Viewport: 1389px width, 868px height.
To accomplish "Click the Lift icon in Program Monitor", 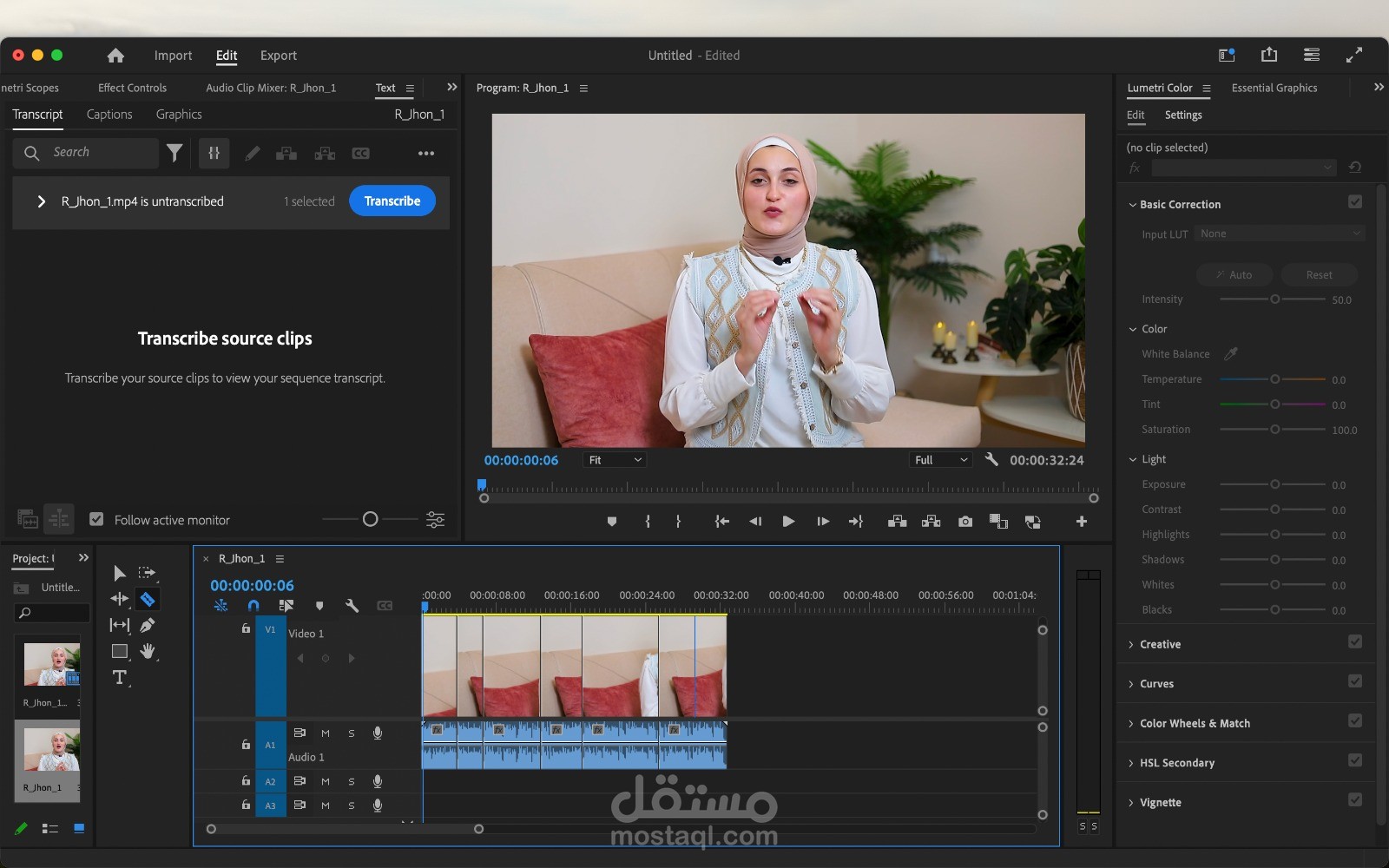I will point(898,522).
